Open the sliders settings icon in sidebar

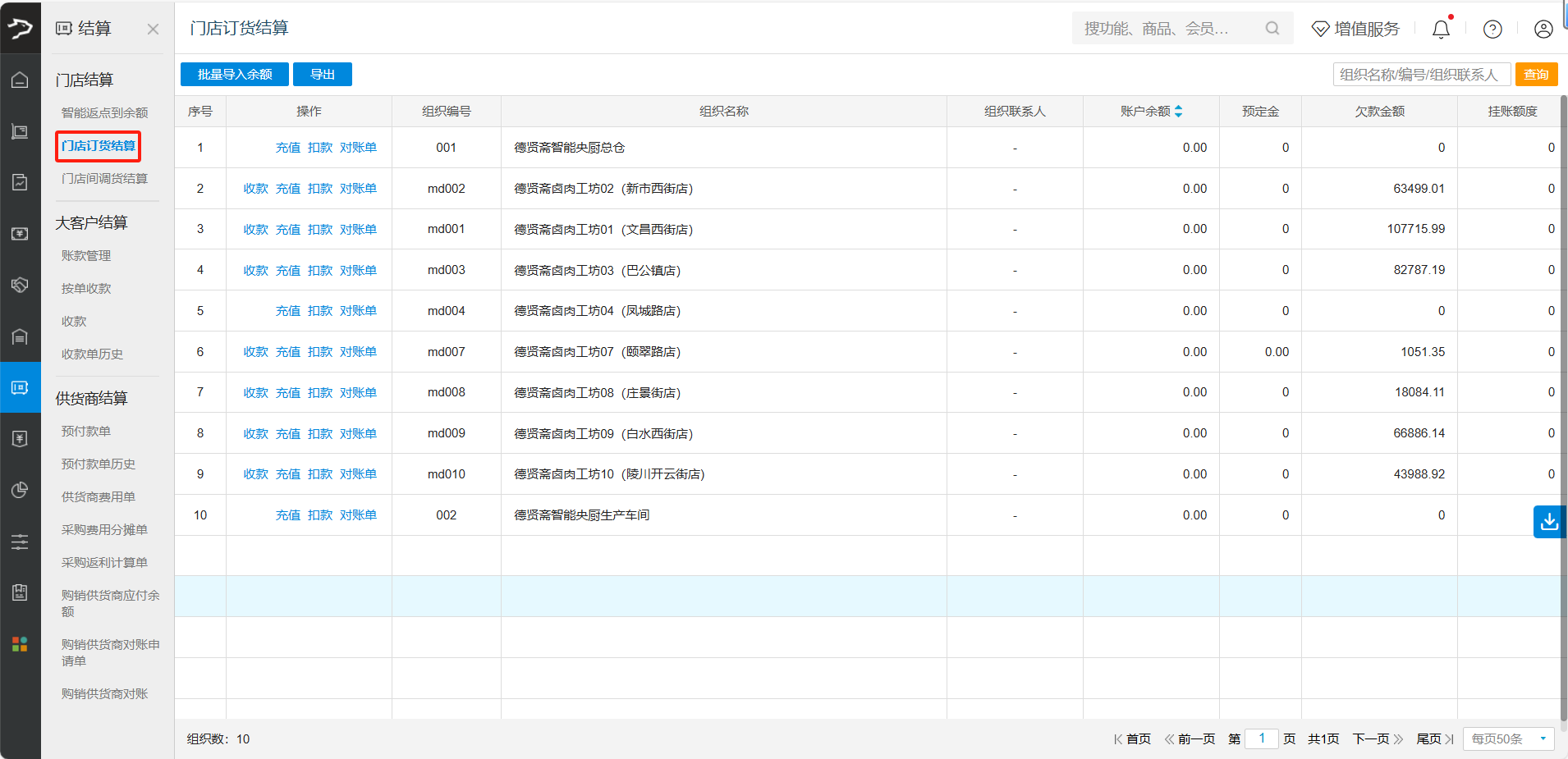20,542
